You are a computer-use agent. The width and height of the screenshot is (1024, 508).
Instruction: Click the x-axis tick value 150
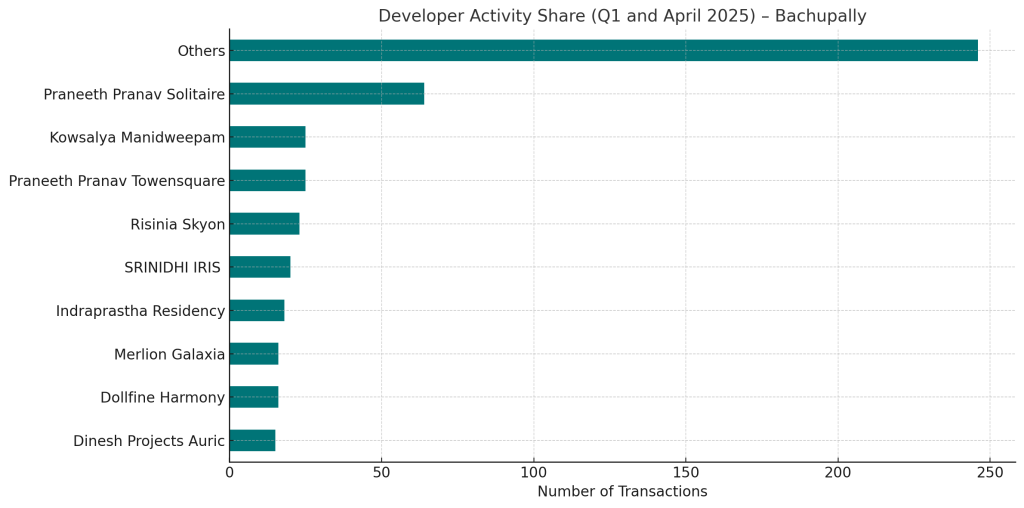(x=686, y=471)
